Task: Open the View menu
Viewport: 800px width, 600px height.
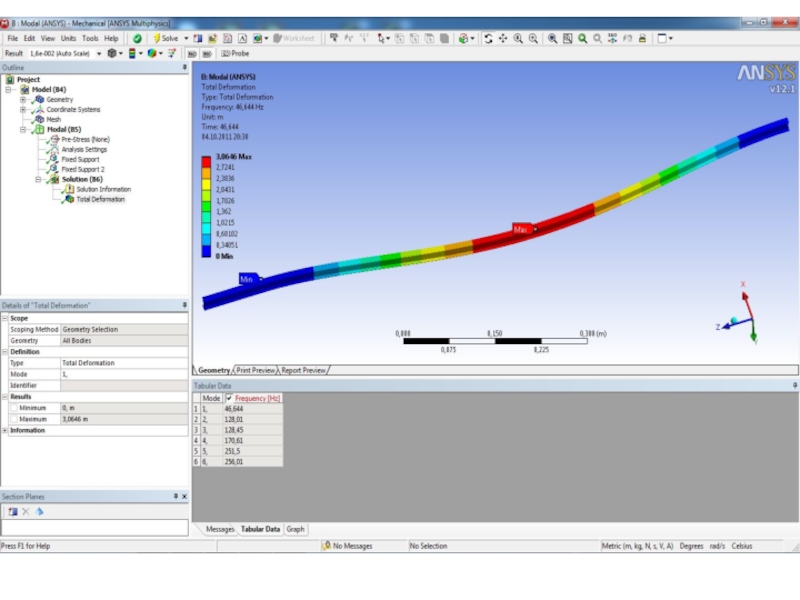Action: 47,38
